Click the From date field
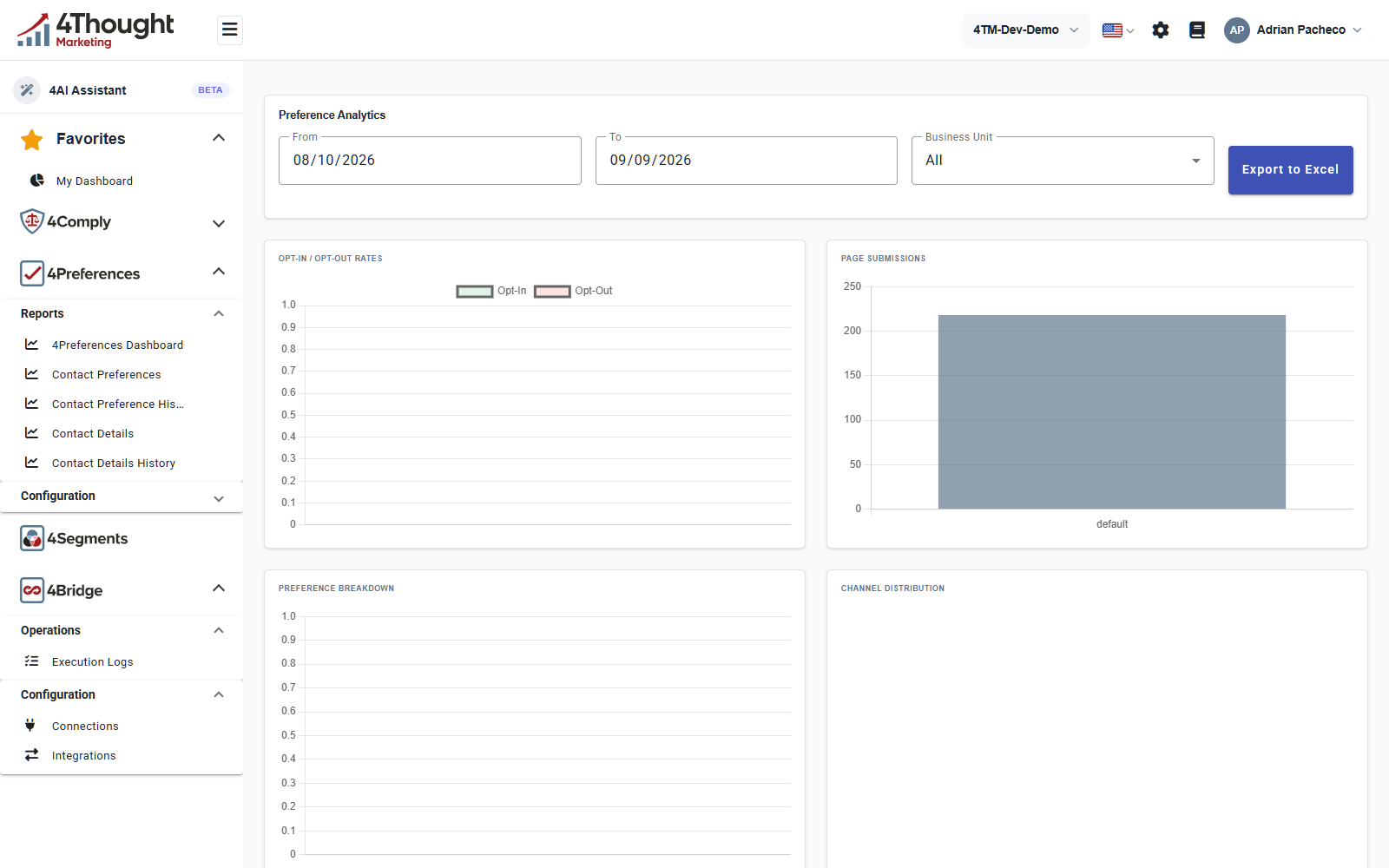Screen dimensions: 1389x868 click(430, 161)
